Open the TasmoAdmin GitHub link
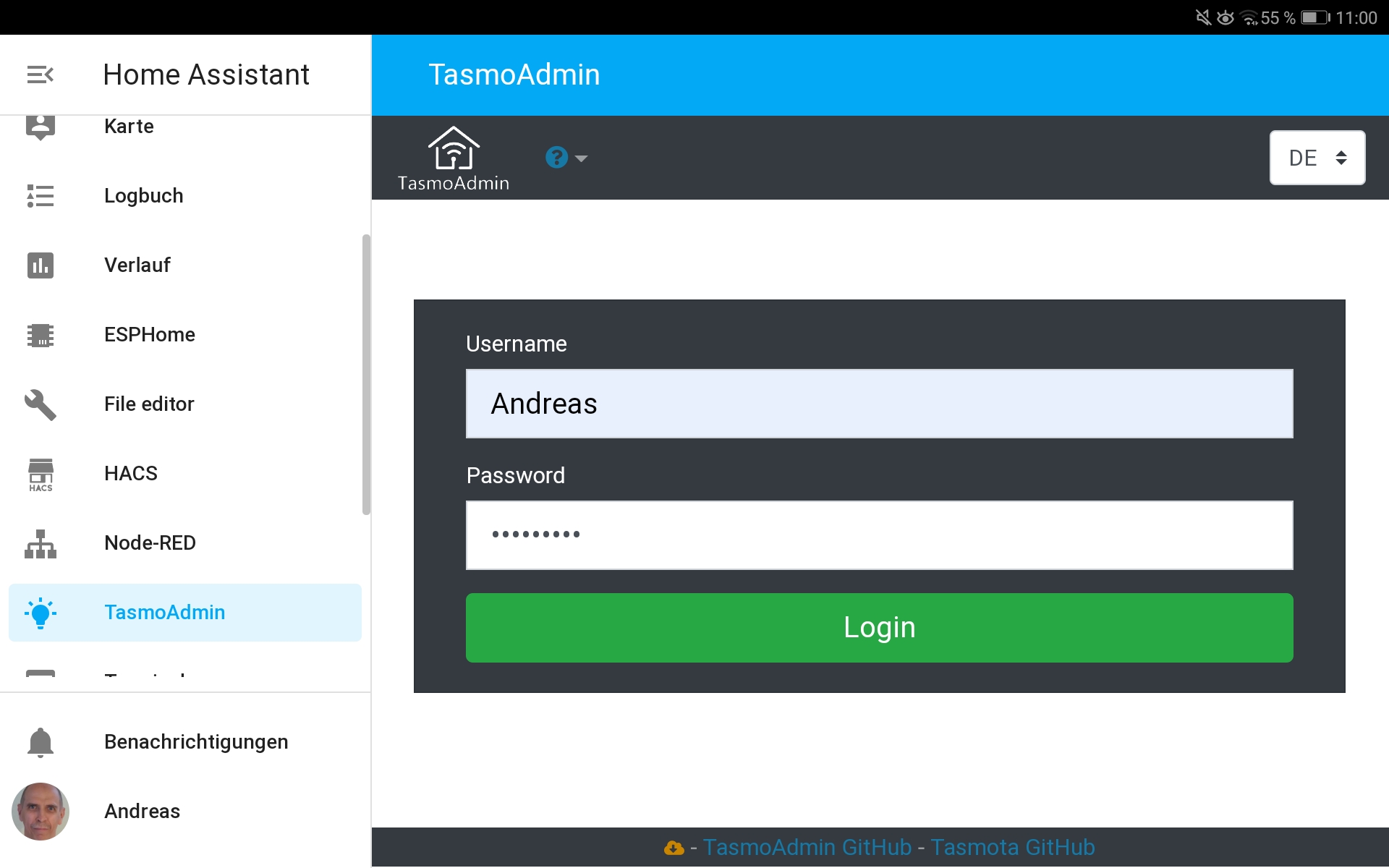1389x868 pixels. 807,847
